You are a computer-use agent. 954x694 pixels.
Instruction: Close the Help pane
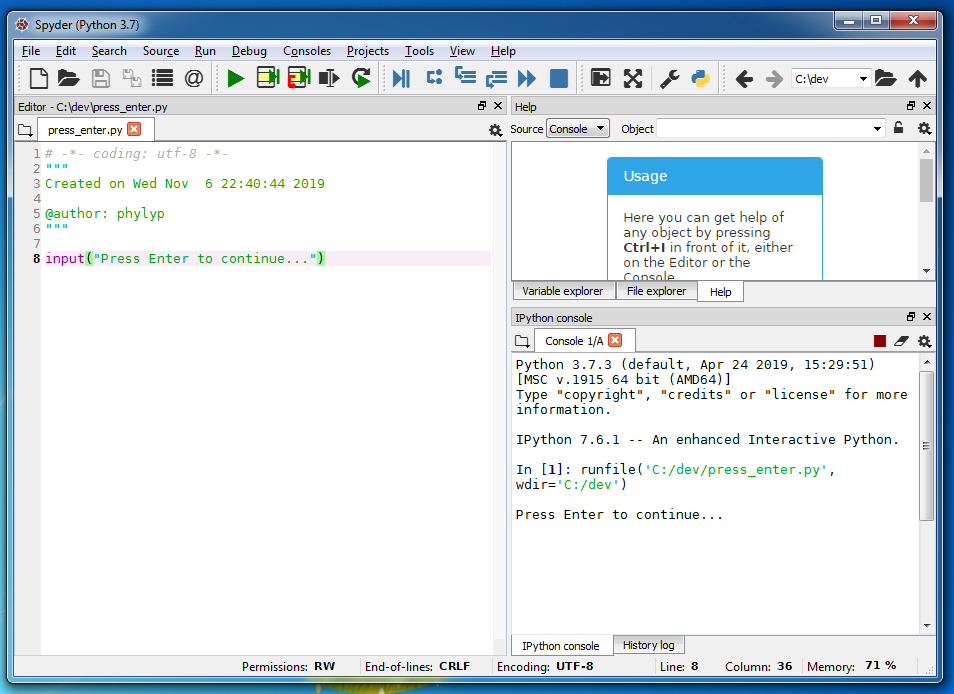pyautogui.click(x=927, y=106)
